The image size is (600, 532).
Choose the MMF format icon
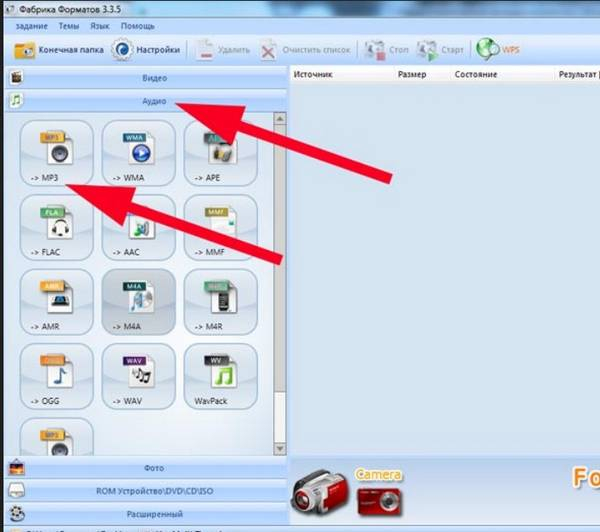[220, 227]
